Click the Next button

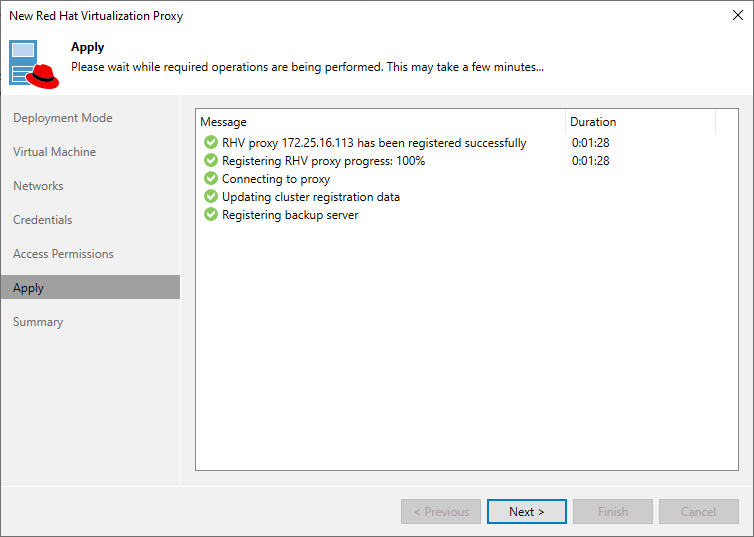(x=527, y=512)
